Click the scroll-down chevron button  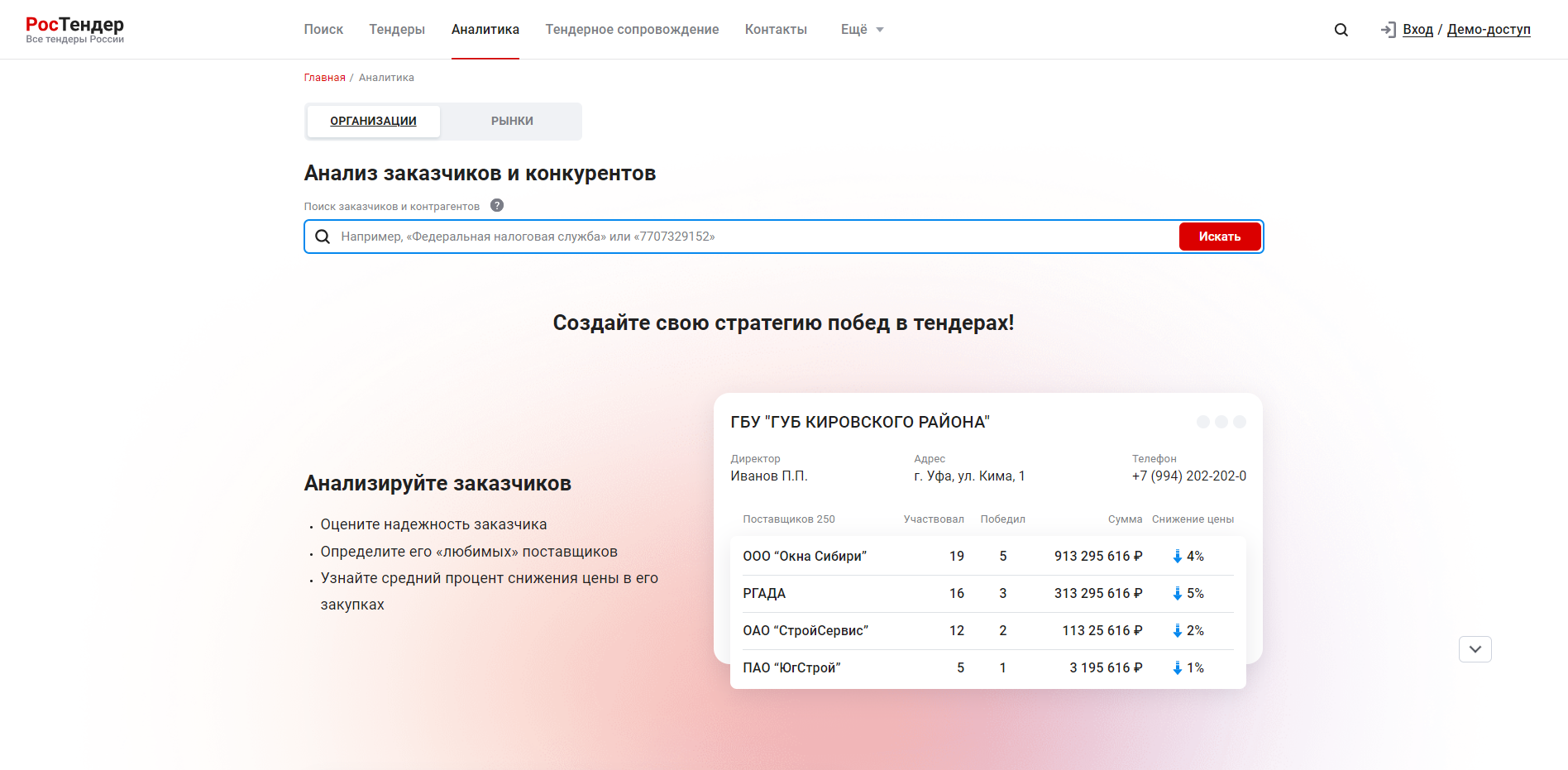coord(1475,649)
